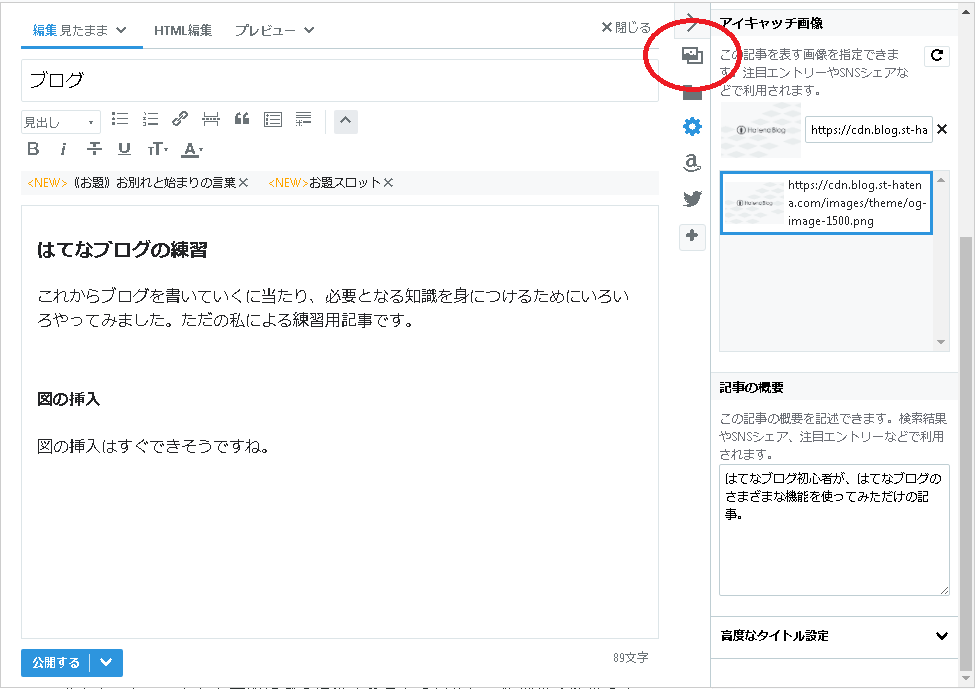This screenshot has width=975, height=689.
Task: Add more editing tools with the plus icon
Action: pos(692,237)
